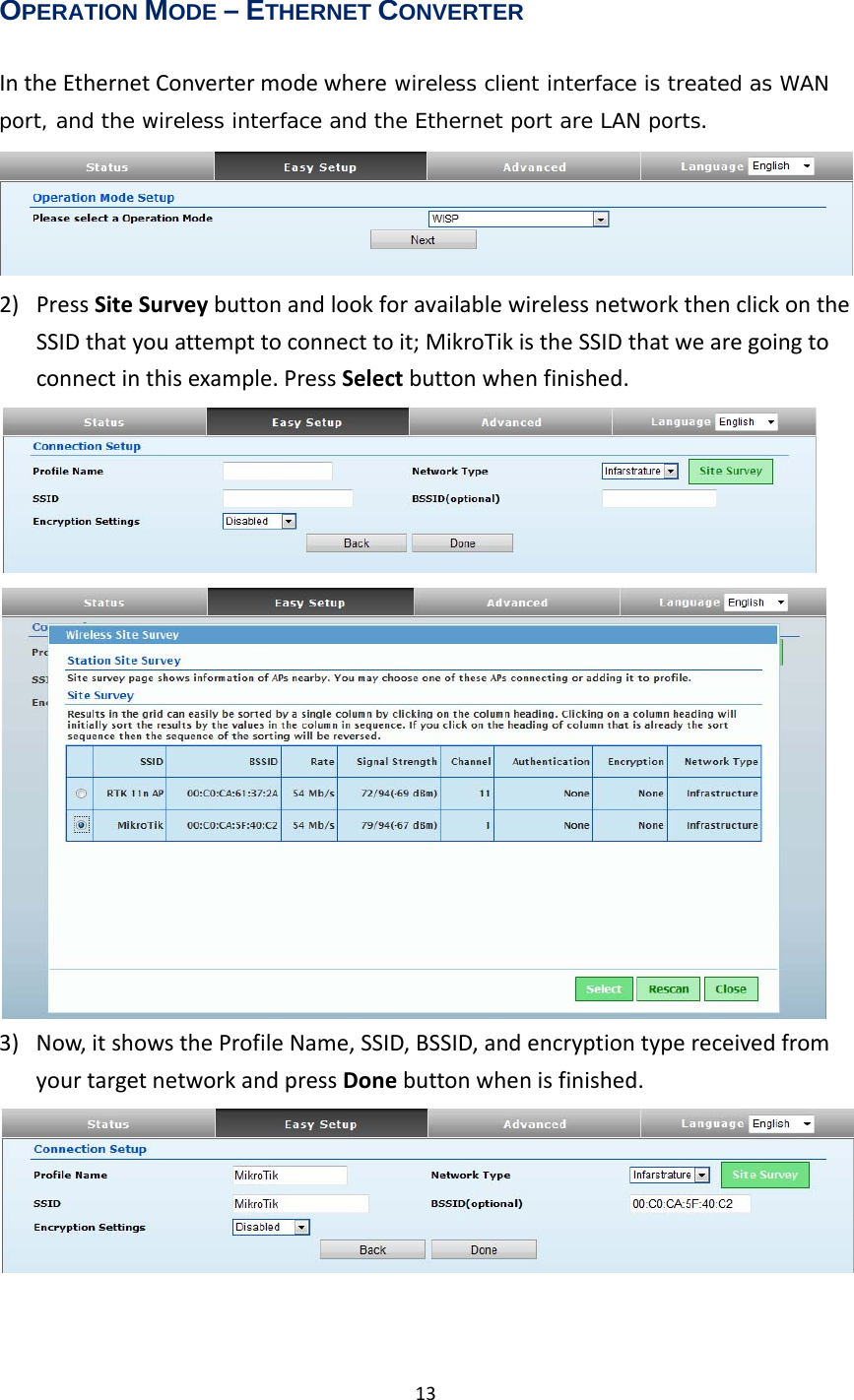Click Done button in MikroTik-filled Connection Setup form
This screenshot has height=1400, width=854.
484,1249
